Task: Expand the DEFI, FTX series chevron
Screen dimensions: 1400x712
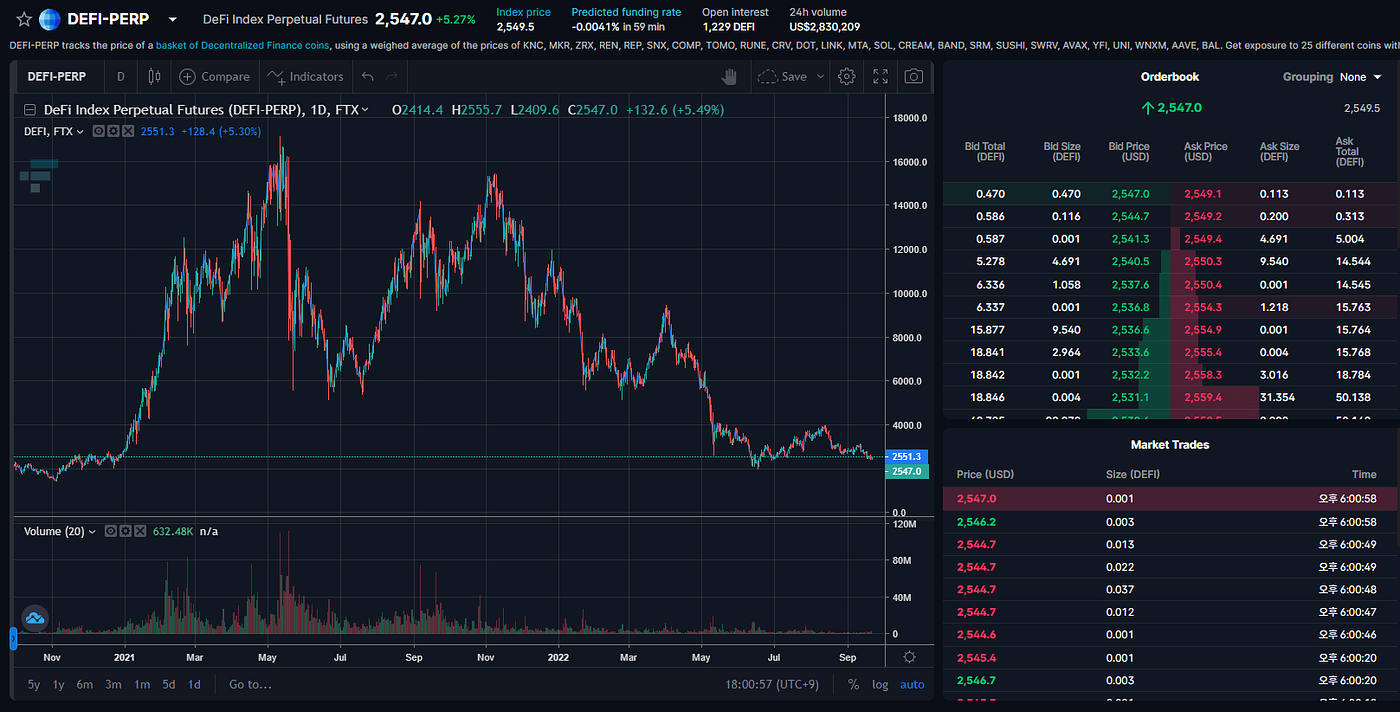Action: pyautogui.click(x=81, y=131)
